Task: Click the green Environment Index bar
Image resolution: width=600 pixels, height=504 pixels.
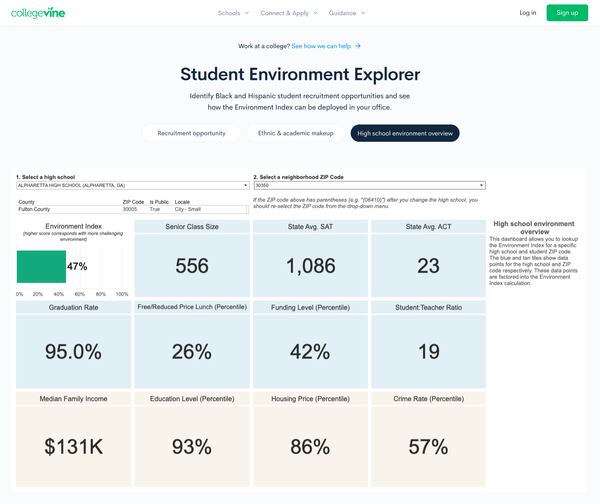Action: click(x=41, y=267)
